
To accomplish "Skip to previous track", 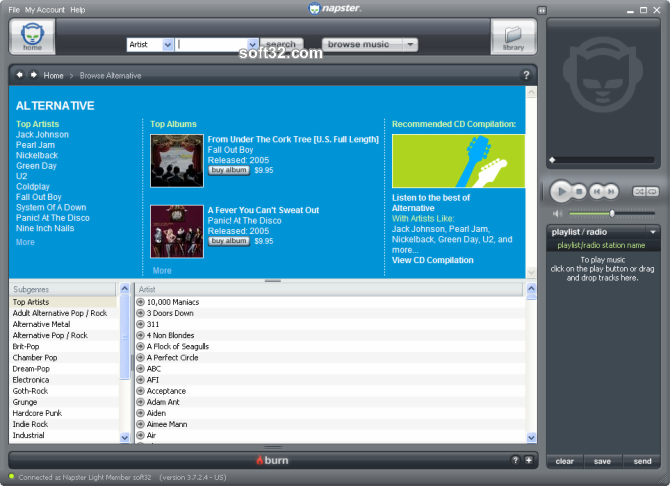I will click(x=597, y=191).
